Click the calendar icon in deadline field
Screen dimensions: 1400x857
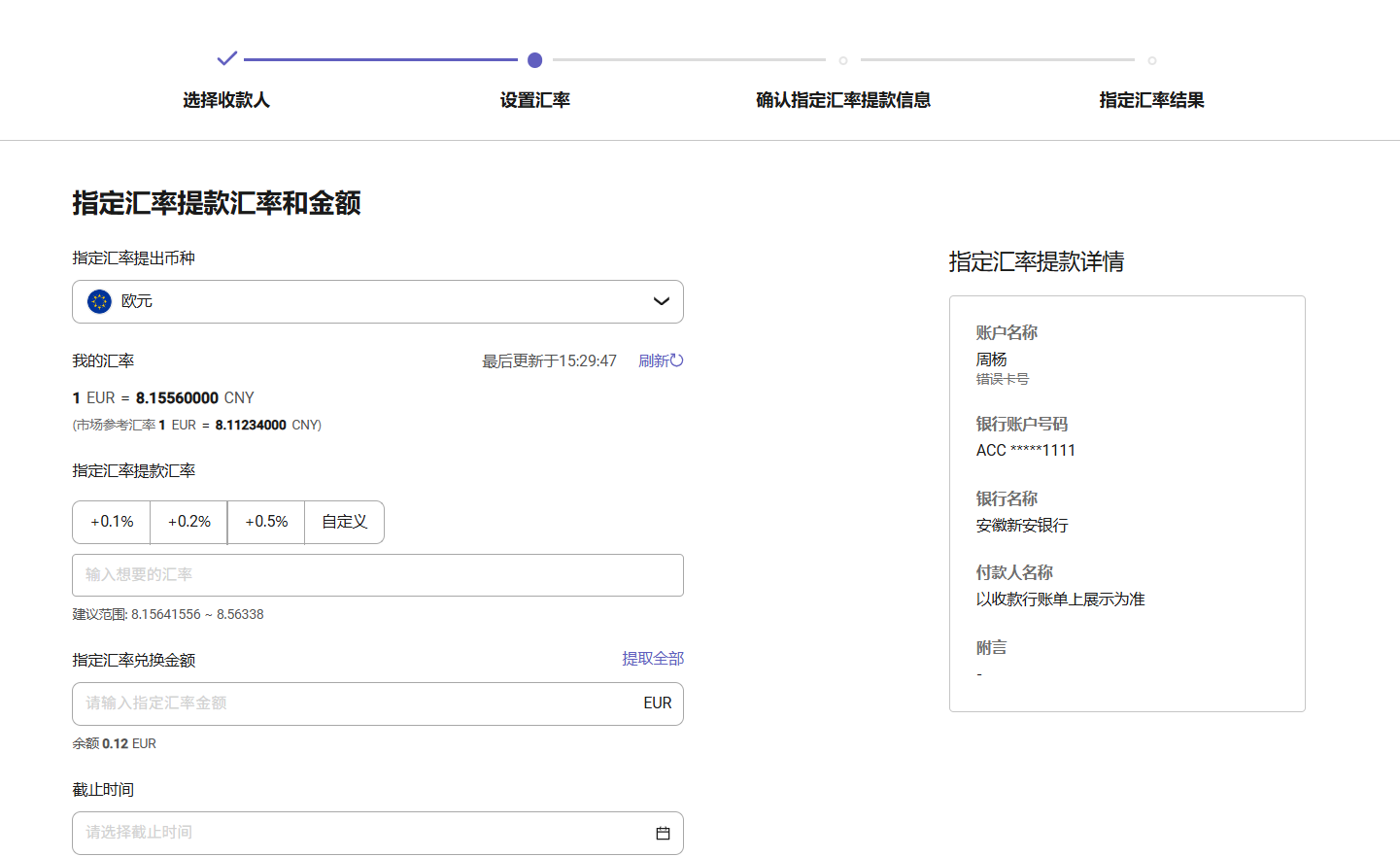click(x=663, y=833)
